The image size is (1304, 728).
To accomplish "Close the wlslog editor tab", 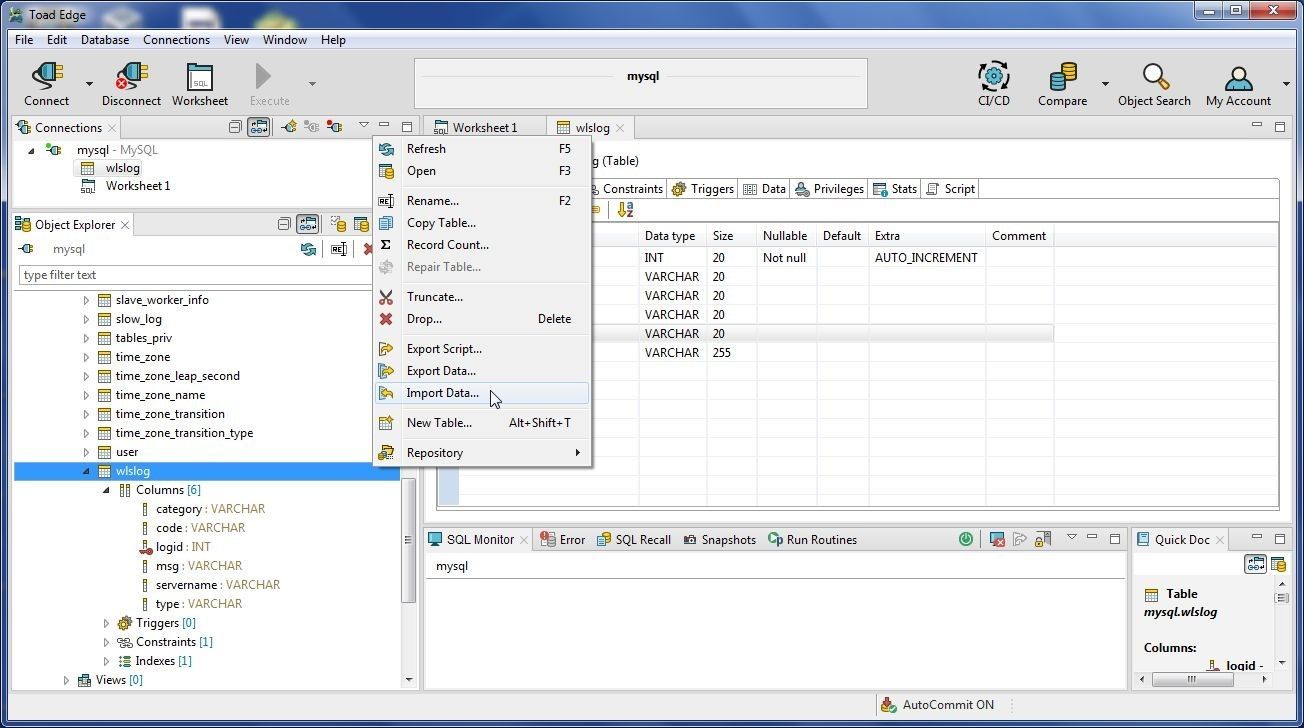I will (x=620, y=128).
